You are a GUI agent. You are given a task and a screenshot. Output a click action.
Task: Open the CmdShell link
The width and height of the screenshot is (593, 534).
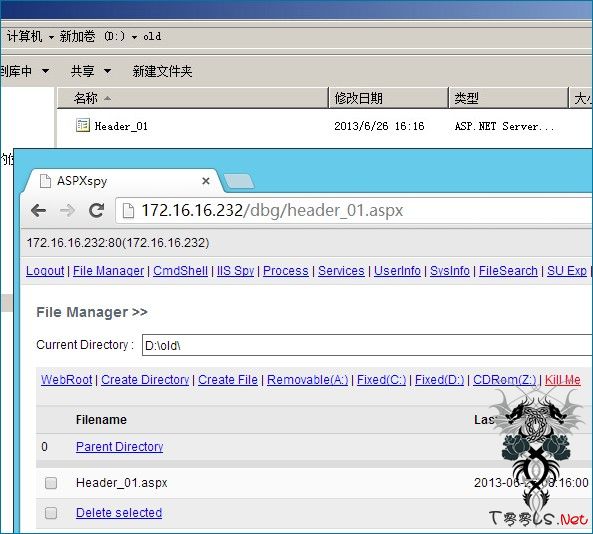(x=180, y=271)
